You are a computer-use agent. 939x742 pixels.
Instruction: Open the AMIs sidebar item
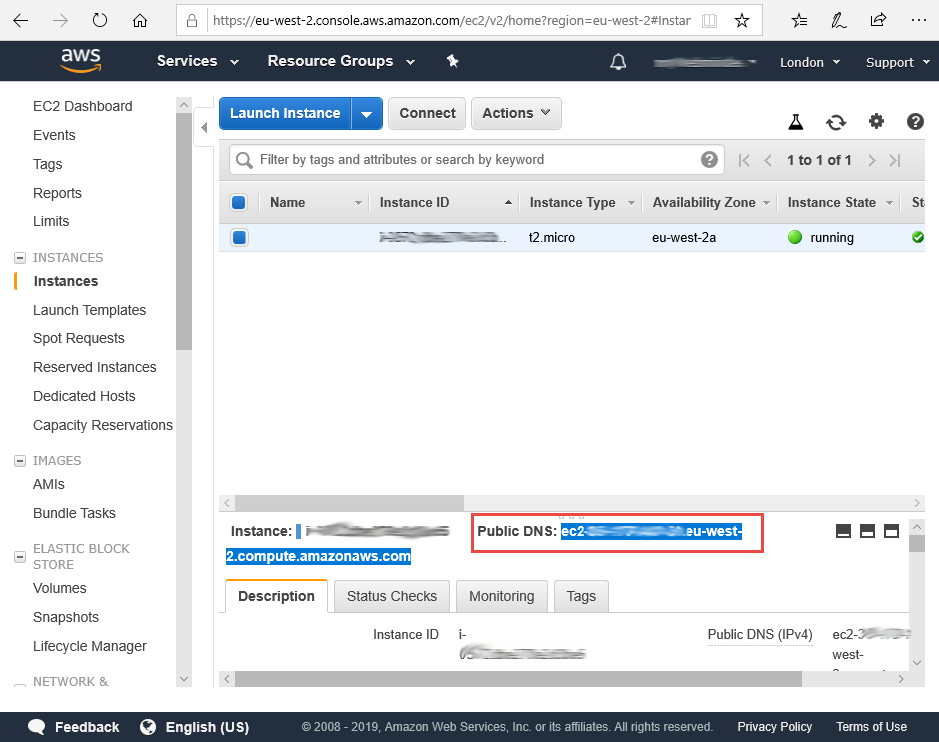(49, 484)
